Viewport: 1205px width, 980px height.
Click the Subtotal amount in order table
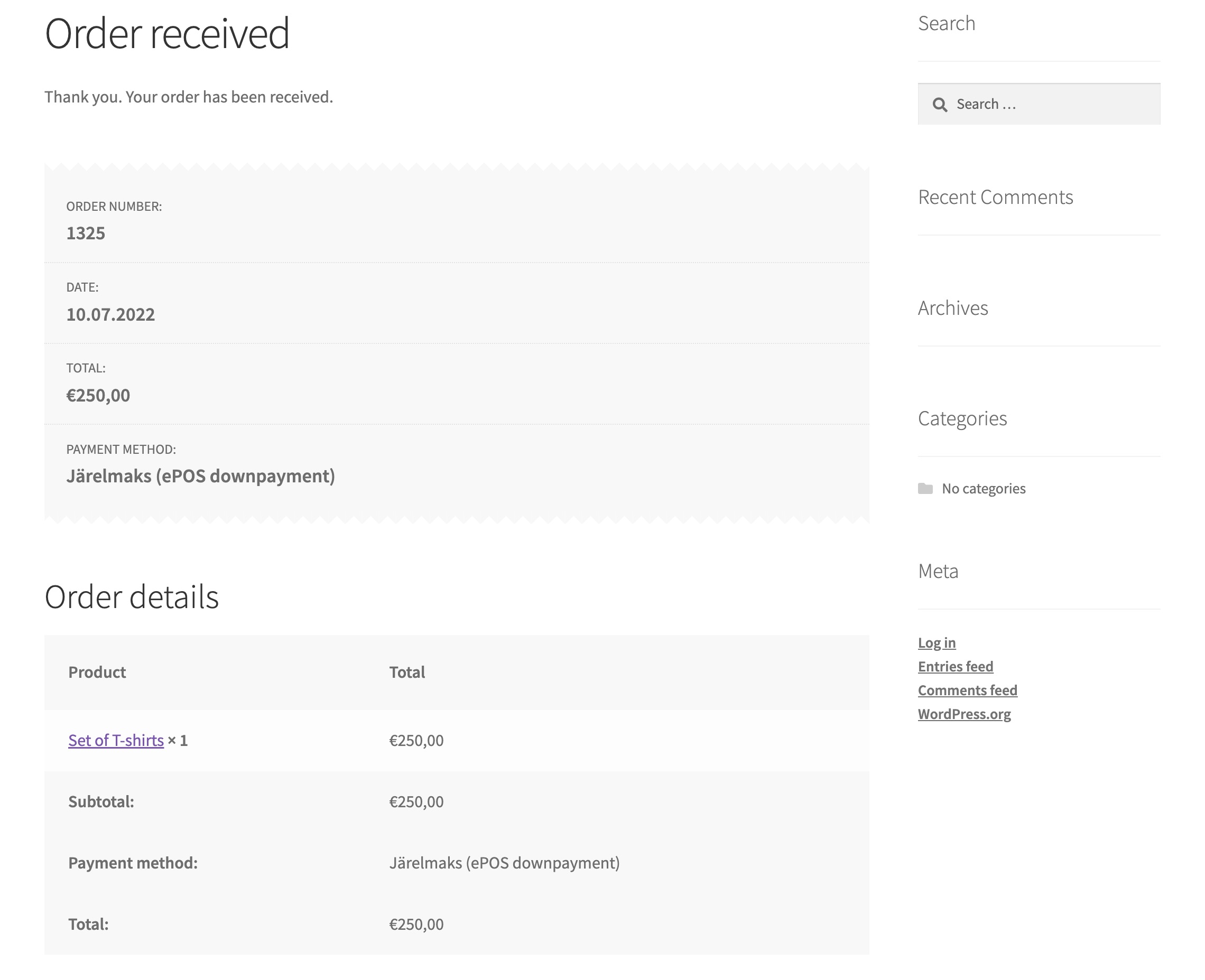coord(416,801)
